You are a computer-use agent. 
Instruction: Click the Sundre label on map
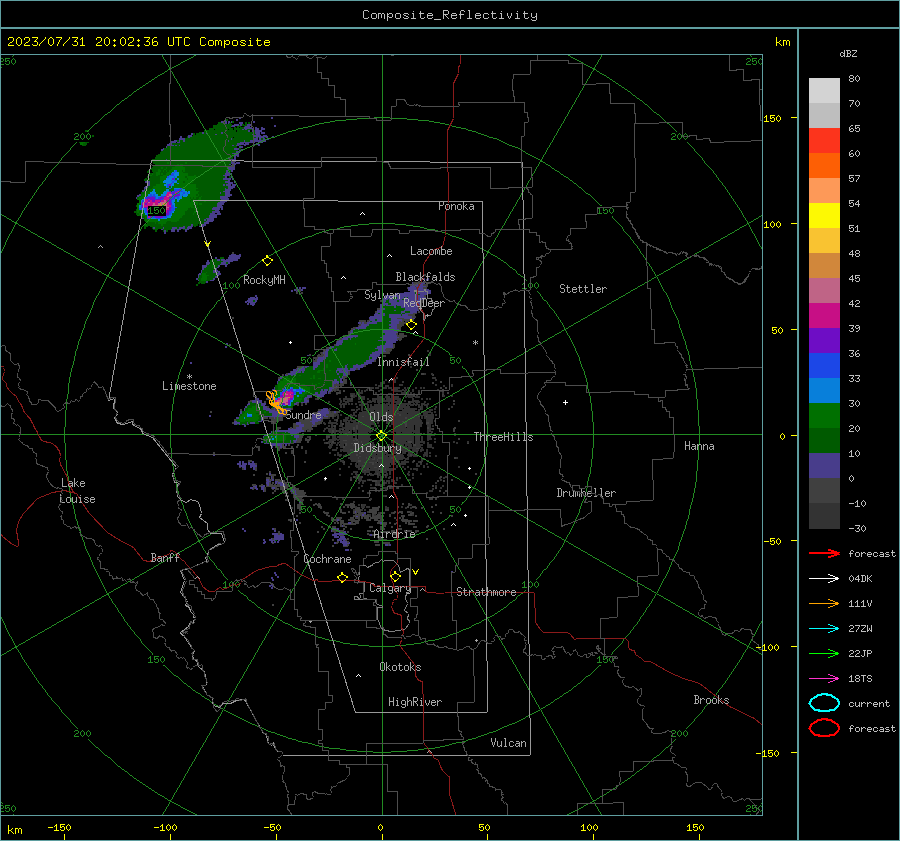303,415
